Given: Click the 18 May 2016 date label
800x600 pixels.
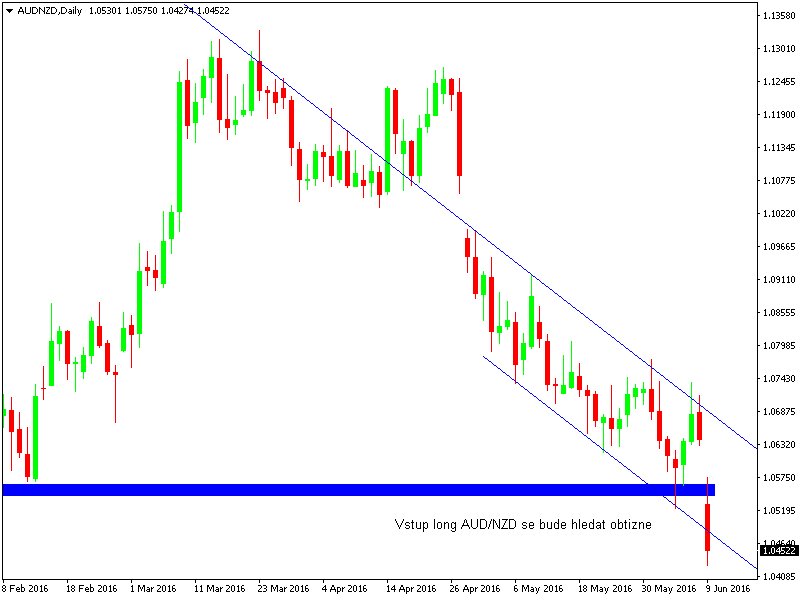Looking at the screenshot, I should point(605,589).
